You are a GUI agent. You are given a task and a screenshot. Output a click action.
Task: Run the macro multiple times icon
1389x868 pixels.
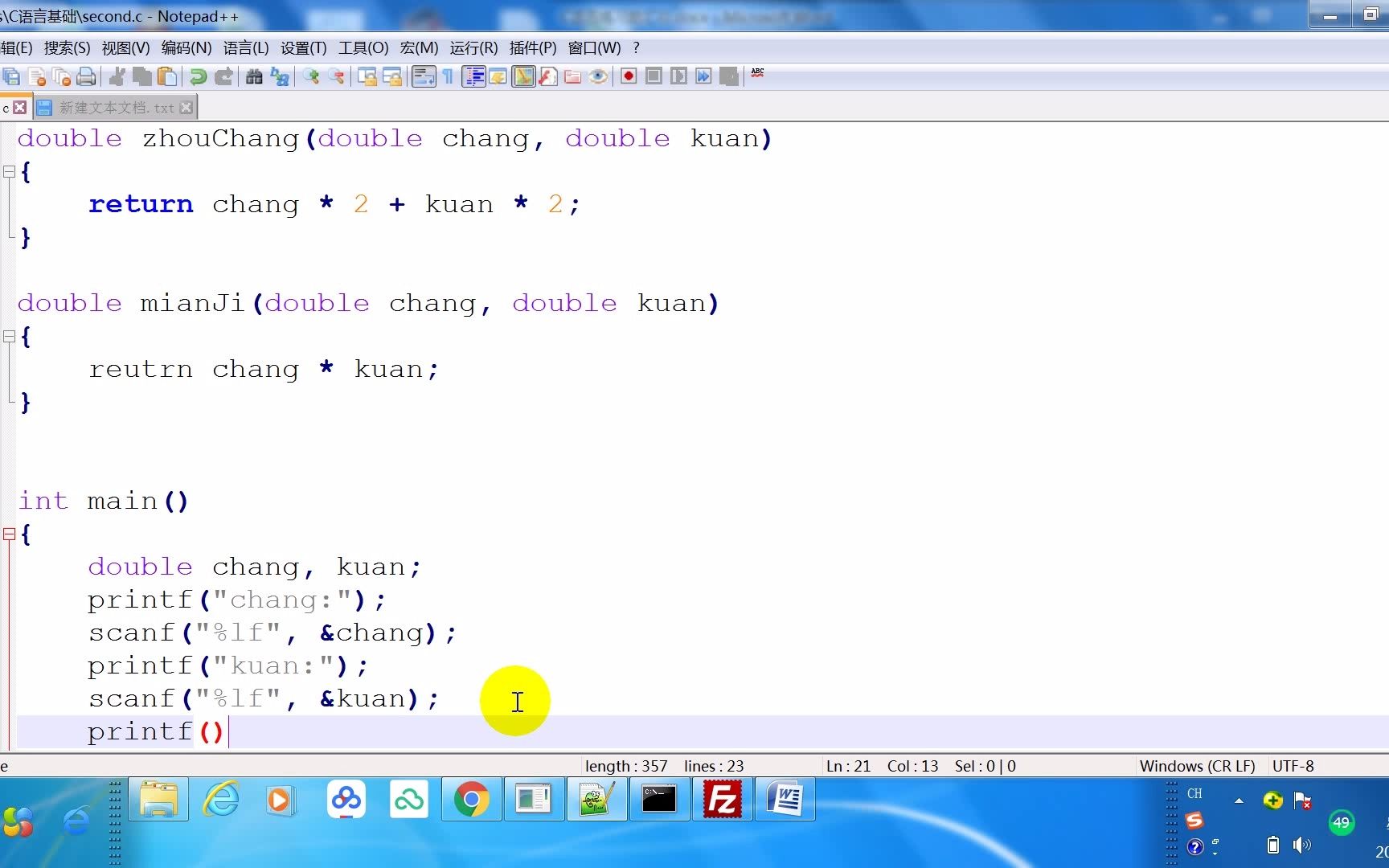coord(703,76)
